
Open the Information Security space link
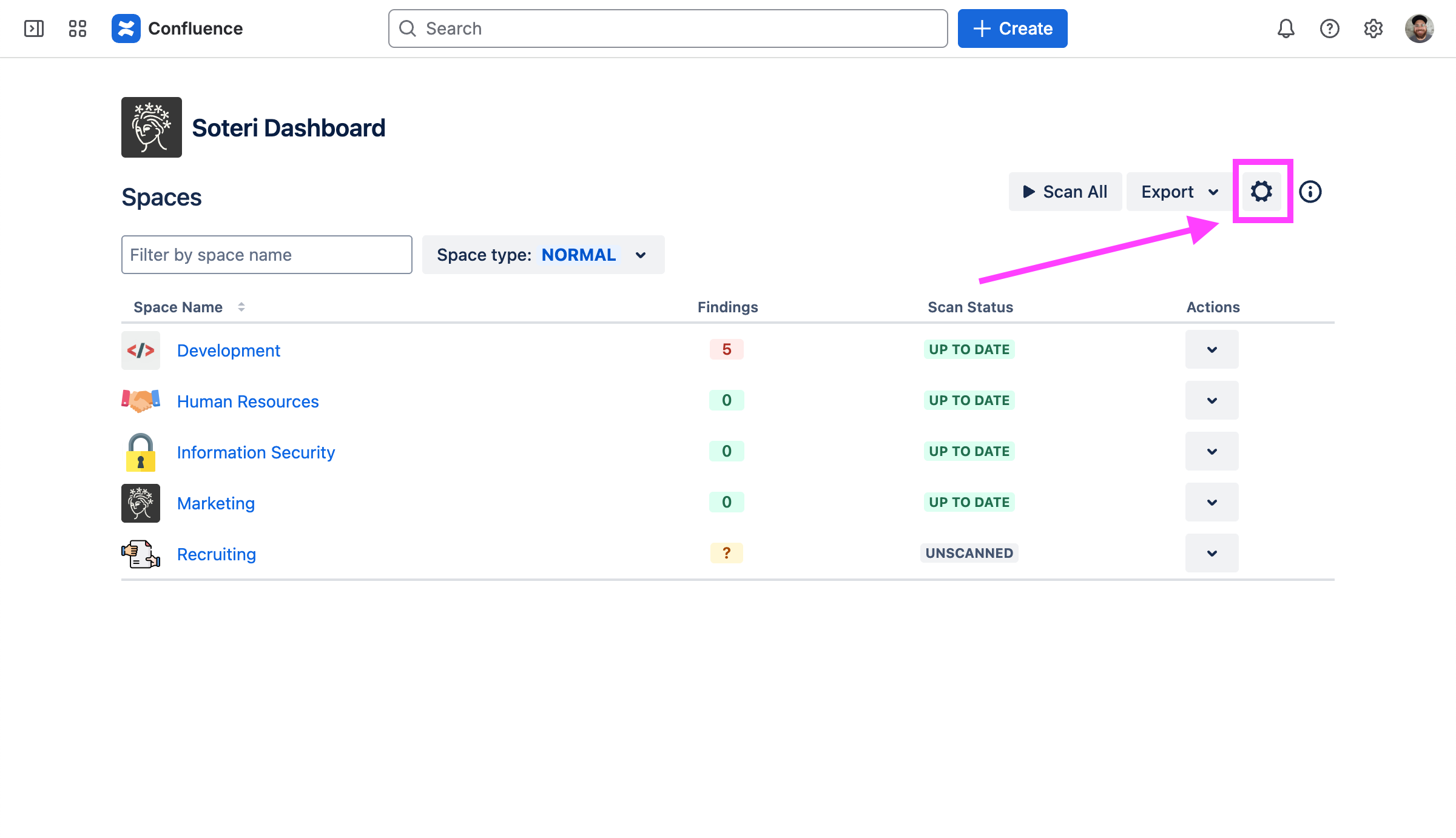[x=255, y=452]
